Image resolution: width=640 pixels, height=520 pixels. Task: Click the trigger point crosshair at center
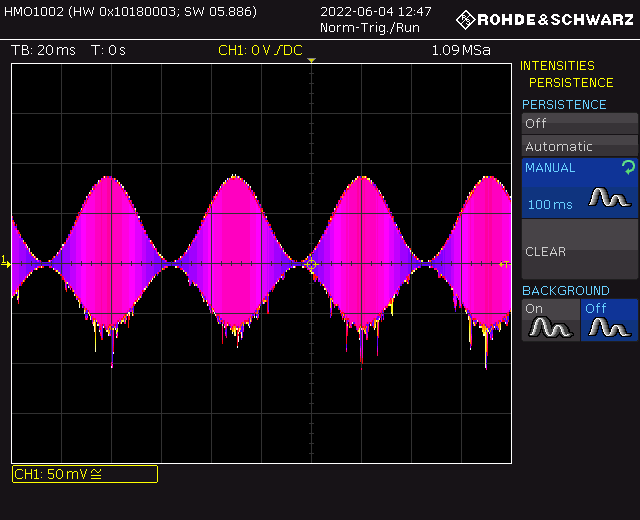click(x=311, y=264)
